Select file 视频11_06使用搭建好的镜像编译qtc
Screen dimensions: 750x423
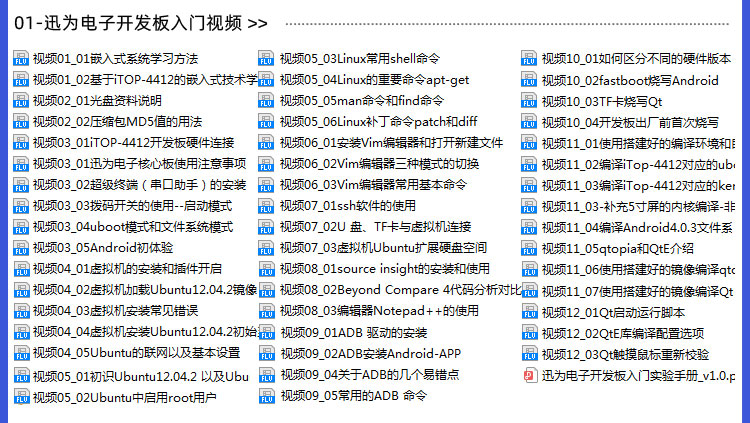[x=638, y=270]
